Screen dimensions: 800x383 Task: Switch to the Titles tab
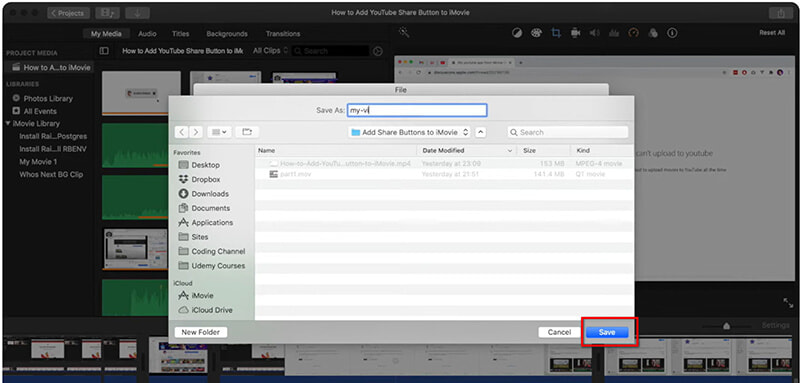(181, 34)
